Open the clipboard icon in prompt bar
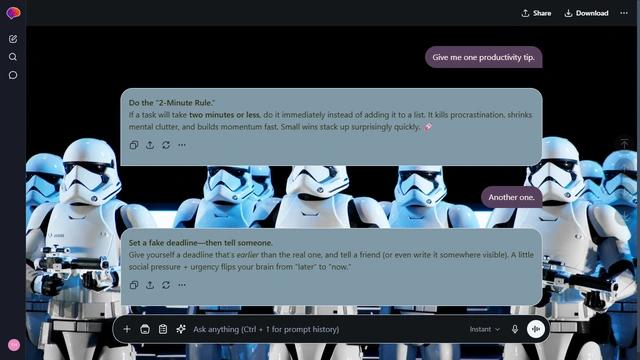 tap(163, 329)
